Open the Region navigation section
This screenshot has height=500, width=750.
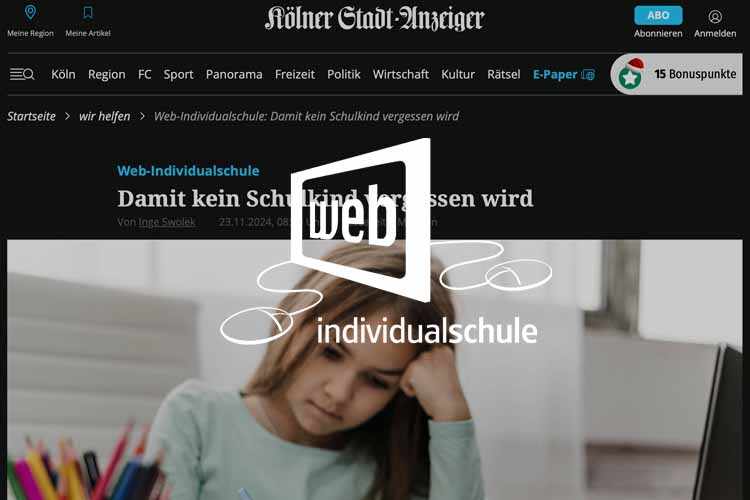[x=107, y=75]
